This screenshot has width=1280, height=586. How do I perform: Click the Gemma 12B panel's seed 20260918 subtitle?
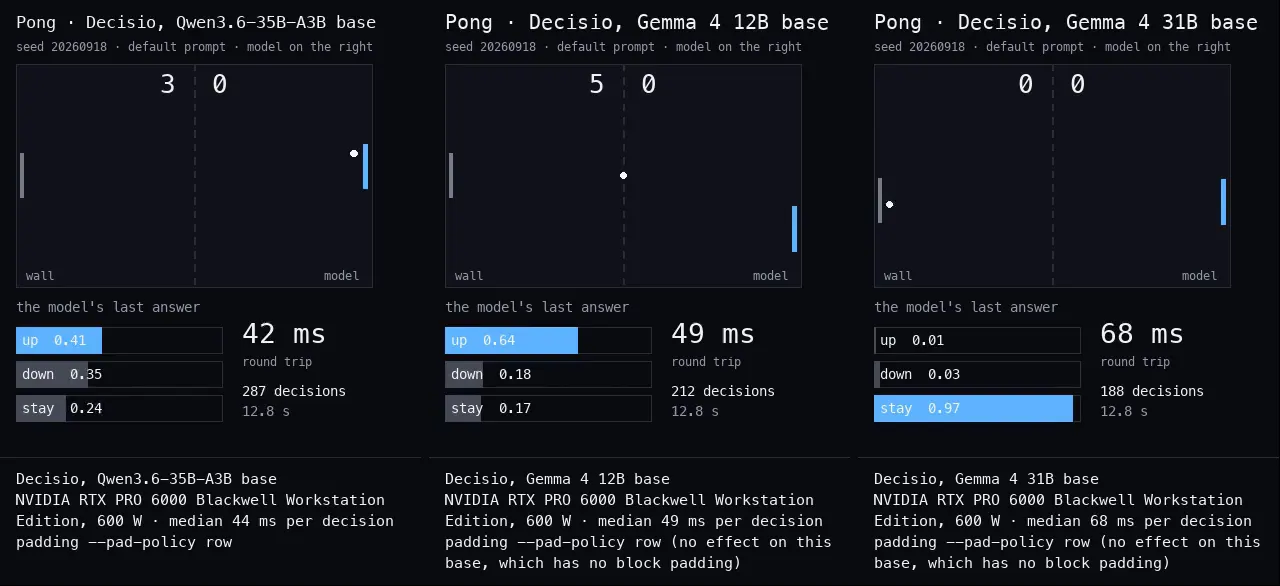pyautogui.click(x=623, y=47)
